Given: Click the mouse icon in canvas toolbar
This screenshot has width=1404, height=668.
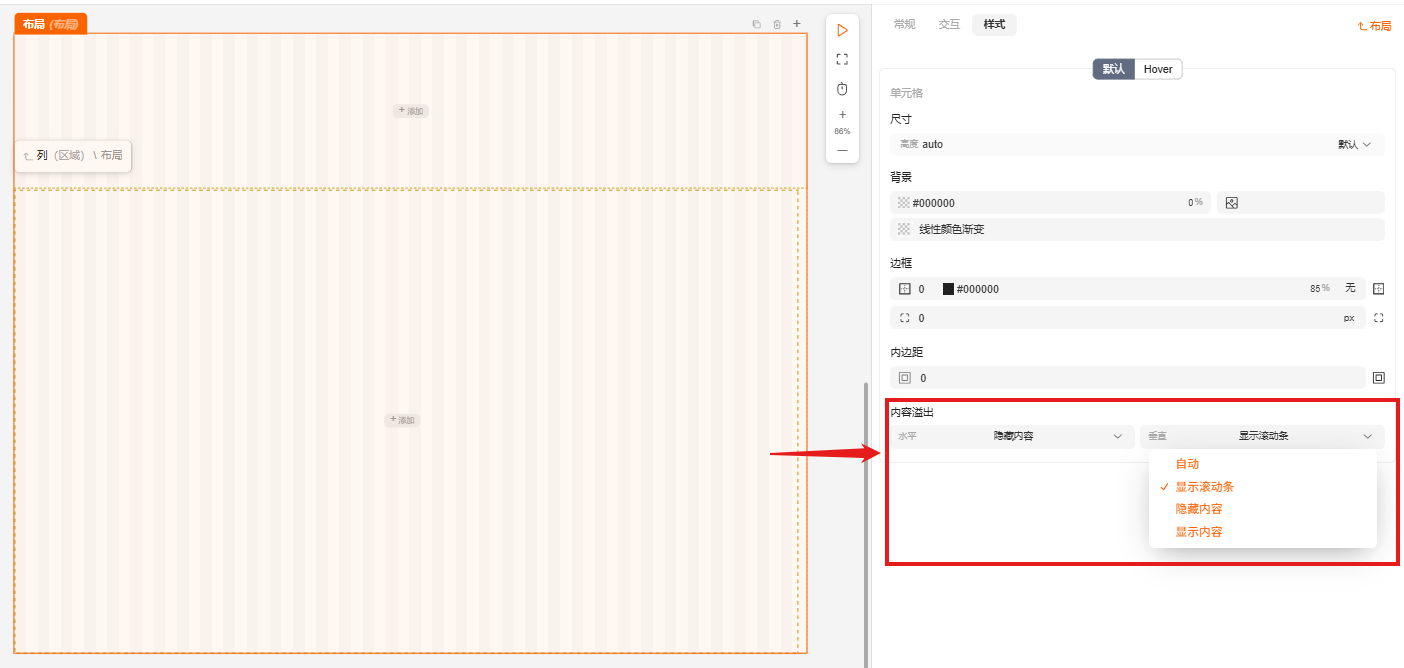Looking at the screenshot, I should pyautogui.click(x=842, y=89).
